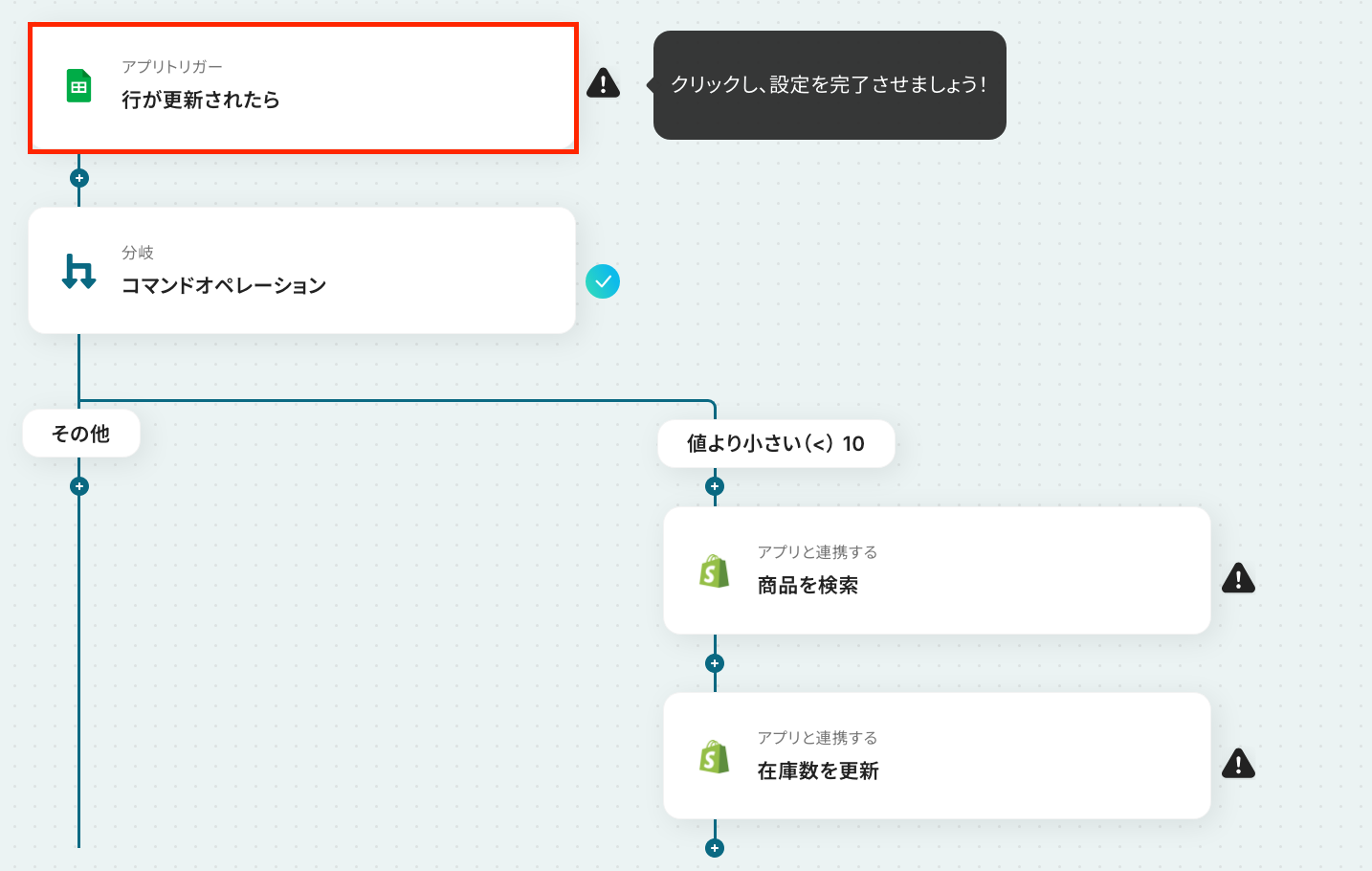Open the 在庫数を更新 action card
This screenshot has height=871, width=1372.
(937, 756)
